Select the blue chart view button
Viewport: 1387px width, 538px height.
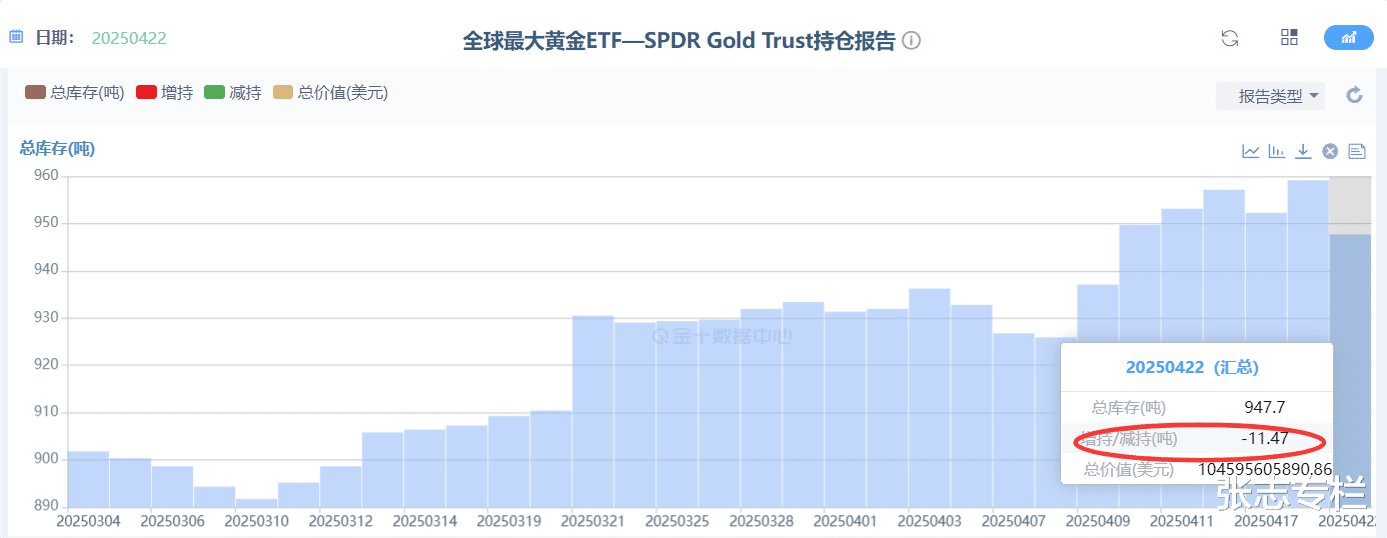1348,38
